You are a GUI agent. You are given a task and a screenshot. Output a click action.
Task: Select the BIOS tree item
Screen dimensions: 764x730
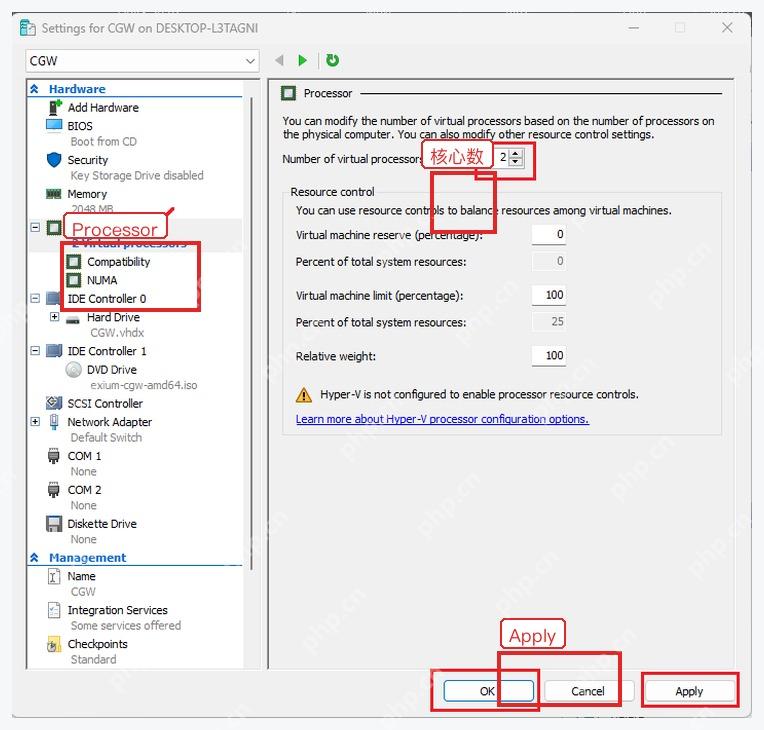coord(80,126)
